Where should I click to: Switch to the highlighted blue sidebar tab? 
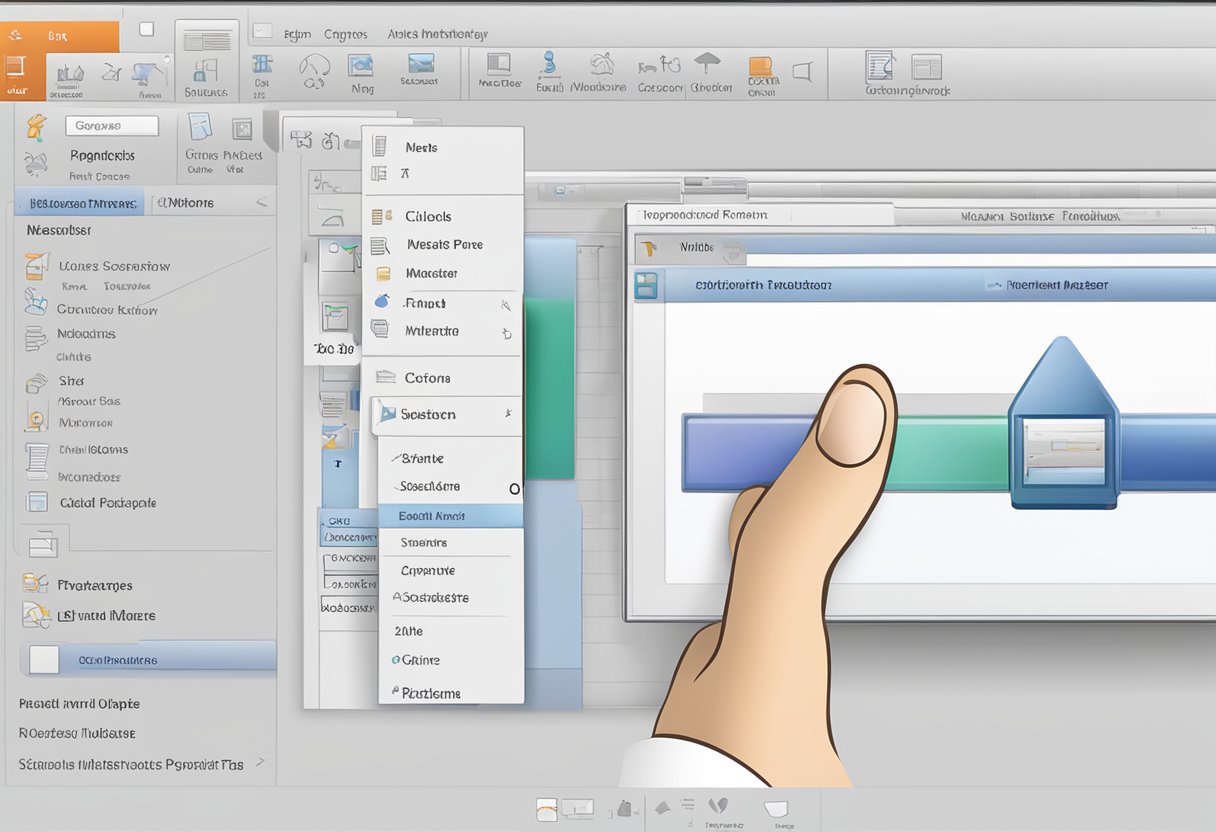[x=80, y=202]
